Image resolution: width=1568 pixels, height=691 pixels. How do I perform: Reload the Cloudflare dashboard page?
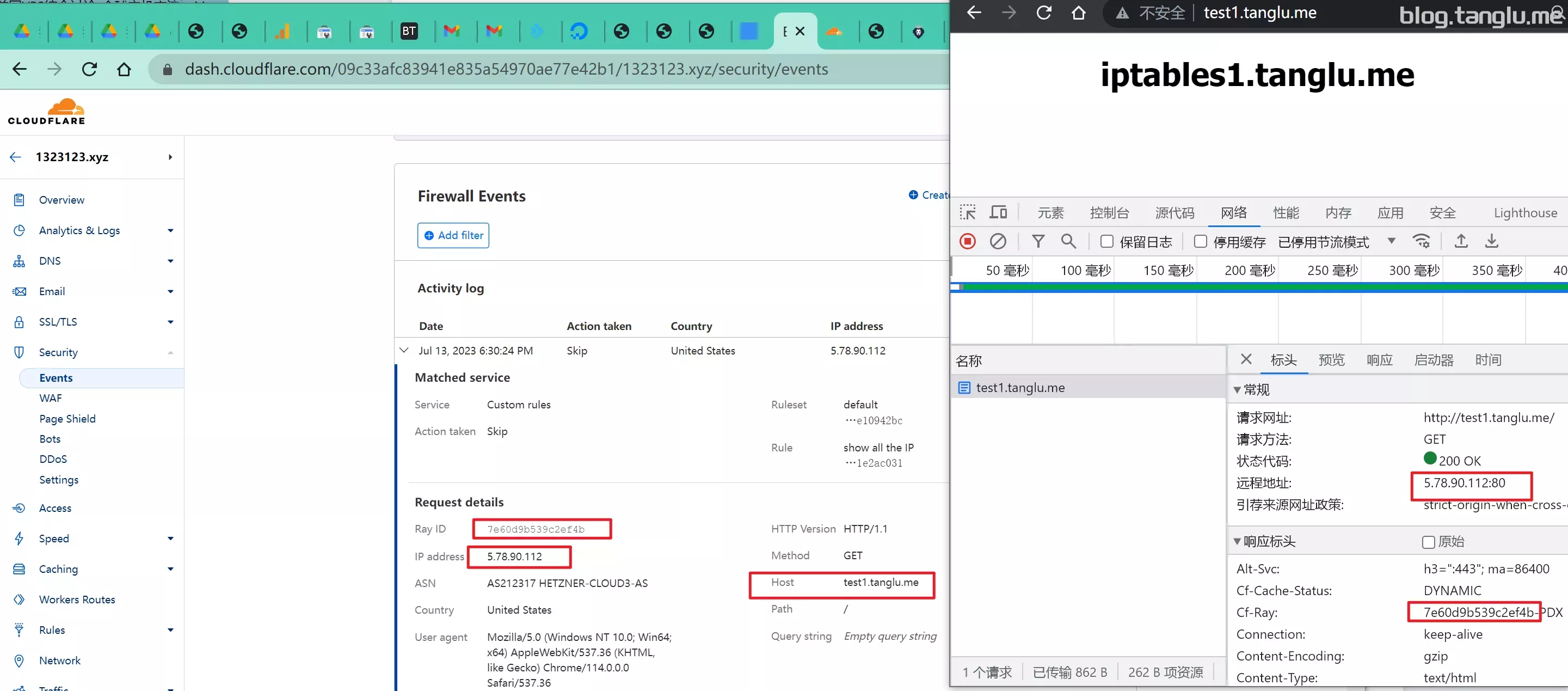point(89,69)
